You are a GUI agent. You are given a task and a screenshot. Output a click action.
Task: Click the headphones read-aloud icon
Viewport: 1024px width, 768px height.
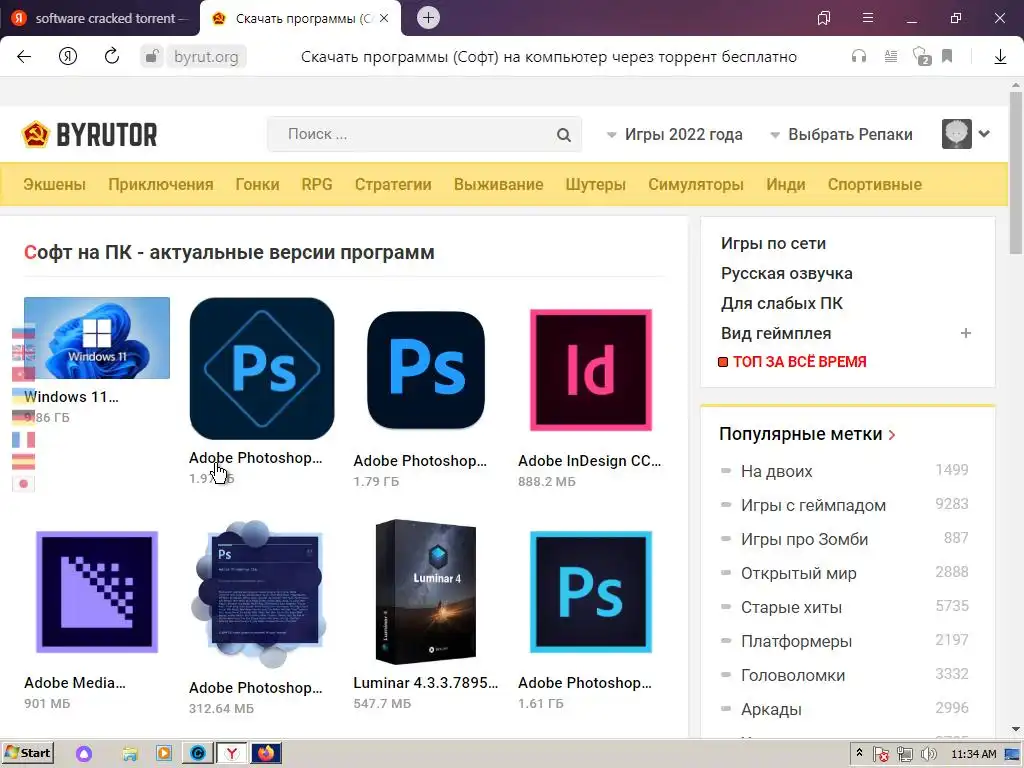pos(859,57)
